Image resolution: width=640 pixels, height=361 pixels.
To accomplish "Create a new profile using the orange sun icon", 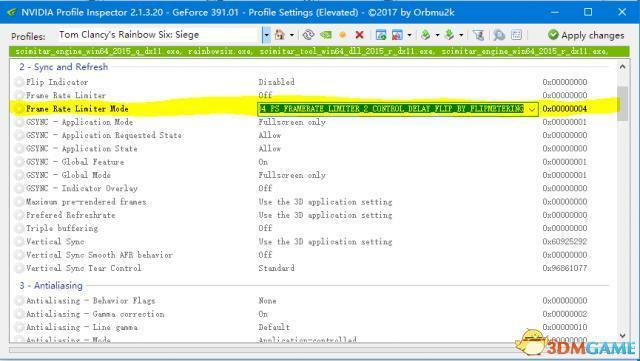I will (x=342, y=35).
